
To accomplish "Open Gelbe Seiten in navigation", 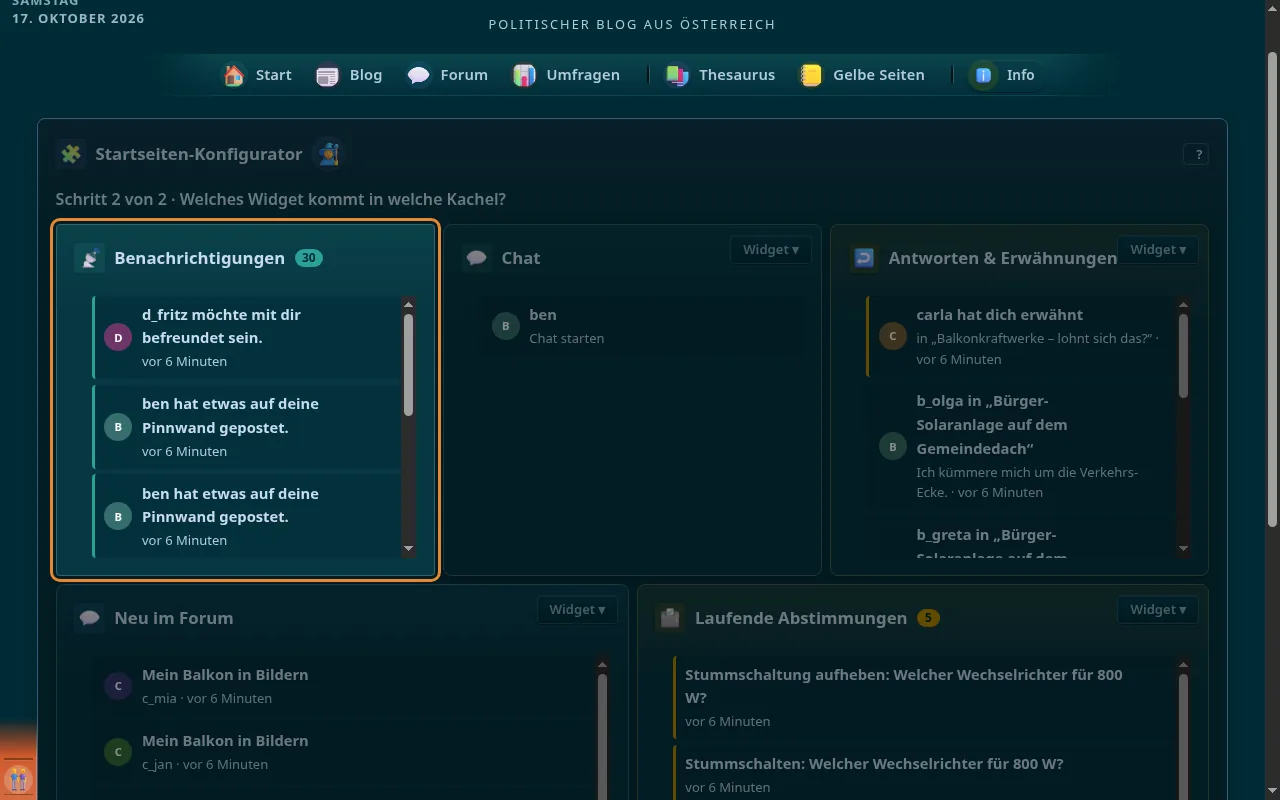I will pos(862,75).
